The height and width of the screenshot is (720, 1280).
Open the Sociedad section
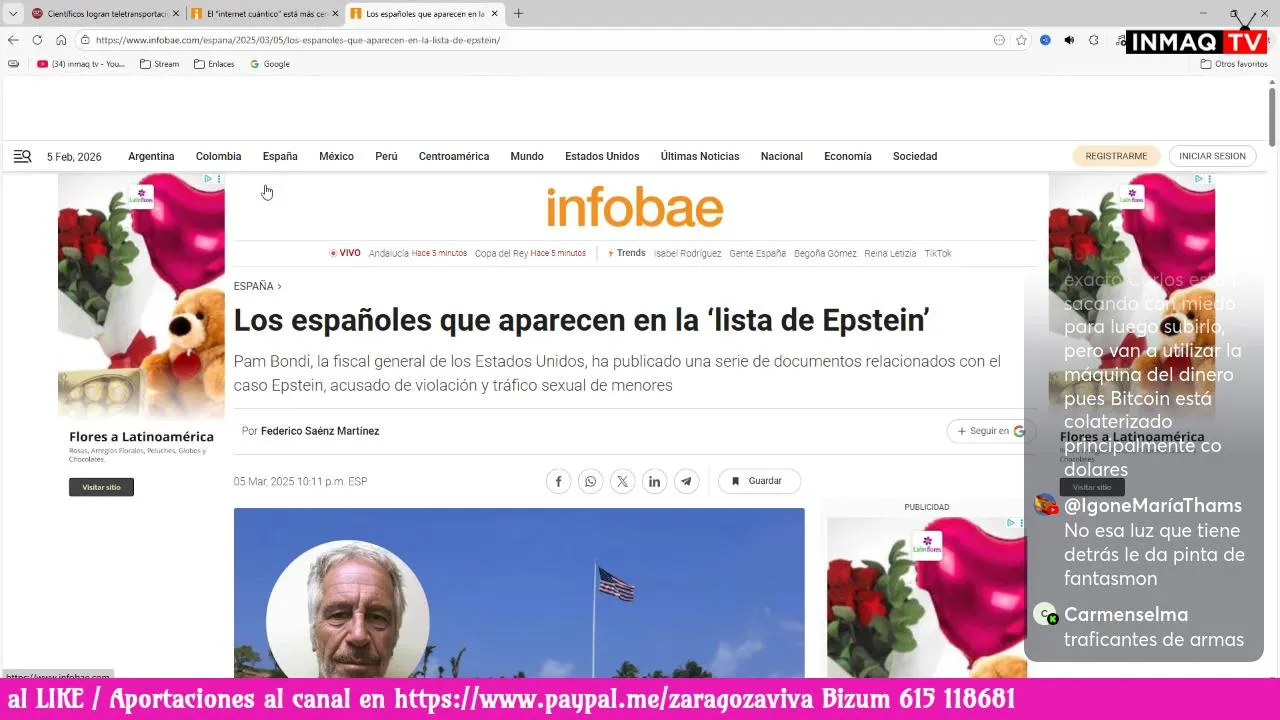(915, 156)
